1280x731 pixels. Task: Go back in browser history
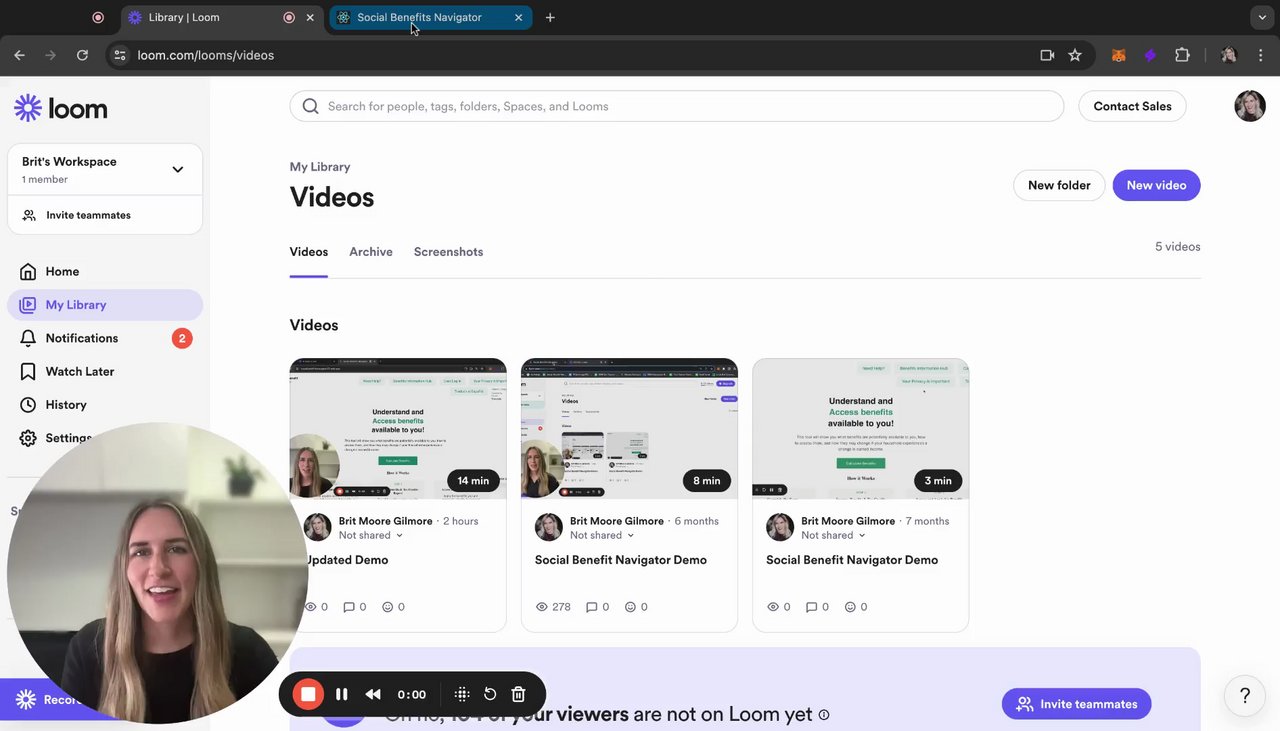click(x=19, y=55)
